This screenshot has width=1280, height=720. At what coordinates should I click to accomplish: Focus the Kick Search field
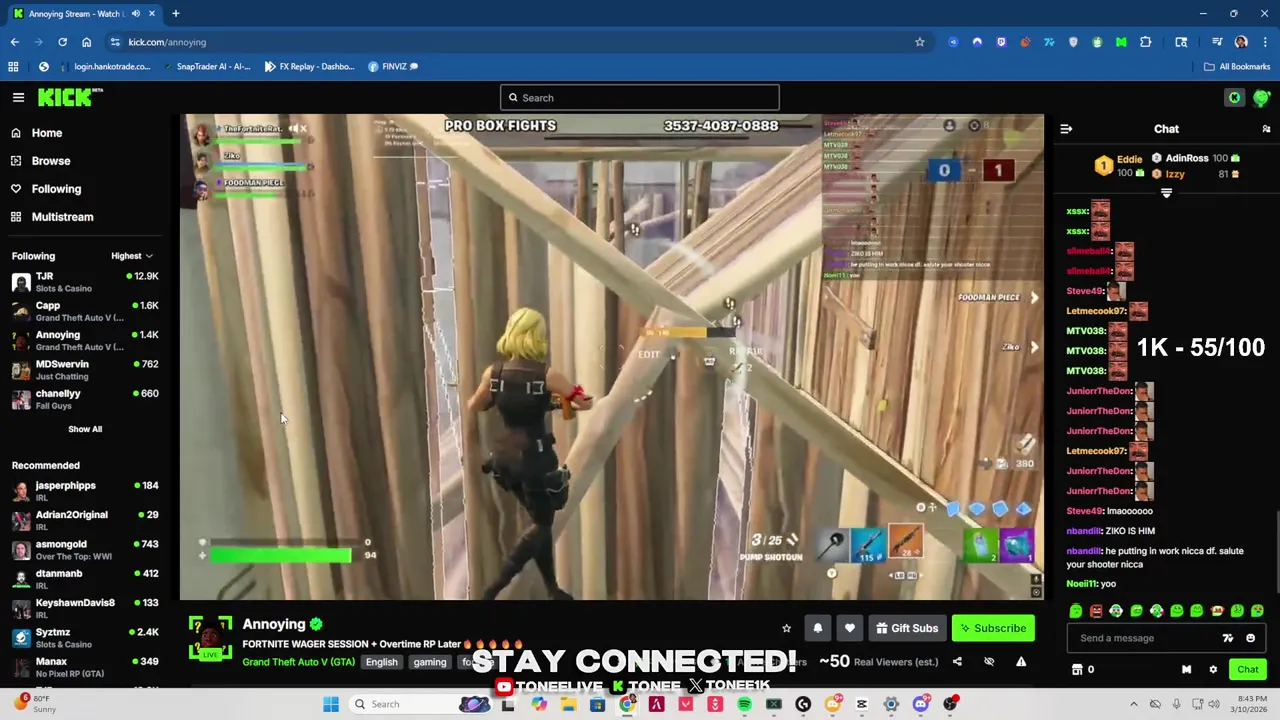tap(640, 97)
